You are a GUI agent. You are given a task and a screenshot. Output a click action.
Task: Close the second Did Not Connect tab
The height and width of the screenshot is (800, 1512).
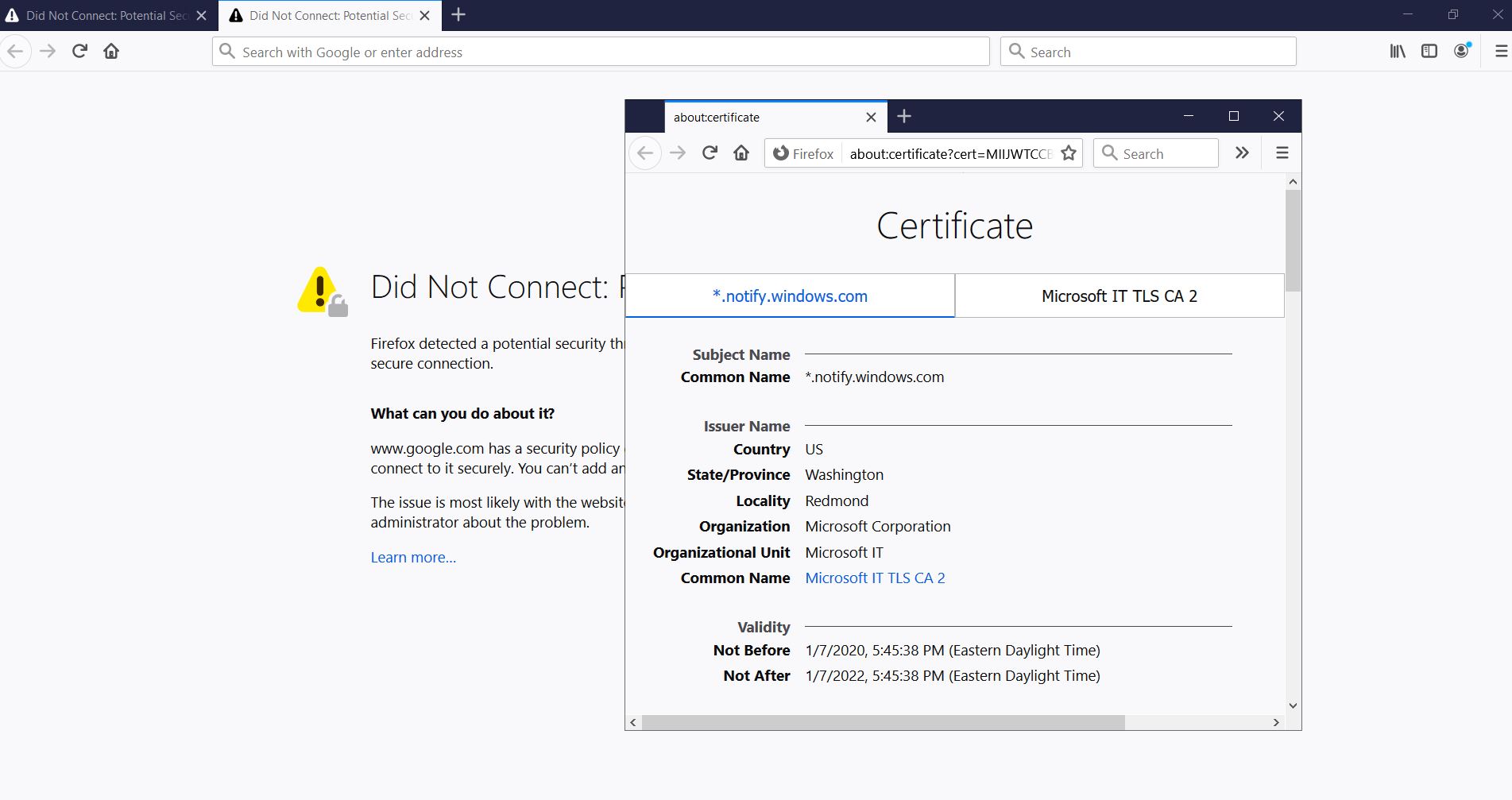click(425, 15)
